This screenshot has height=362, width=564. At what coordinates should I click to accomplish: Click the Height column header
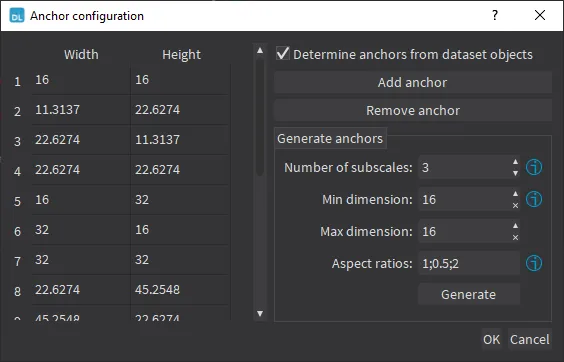(181, 54)
